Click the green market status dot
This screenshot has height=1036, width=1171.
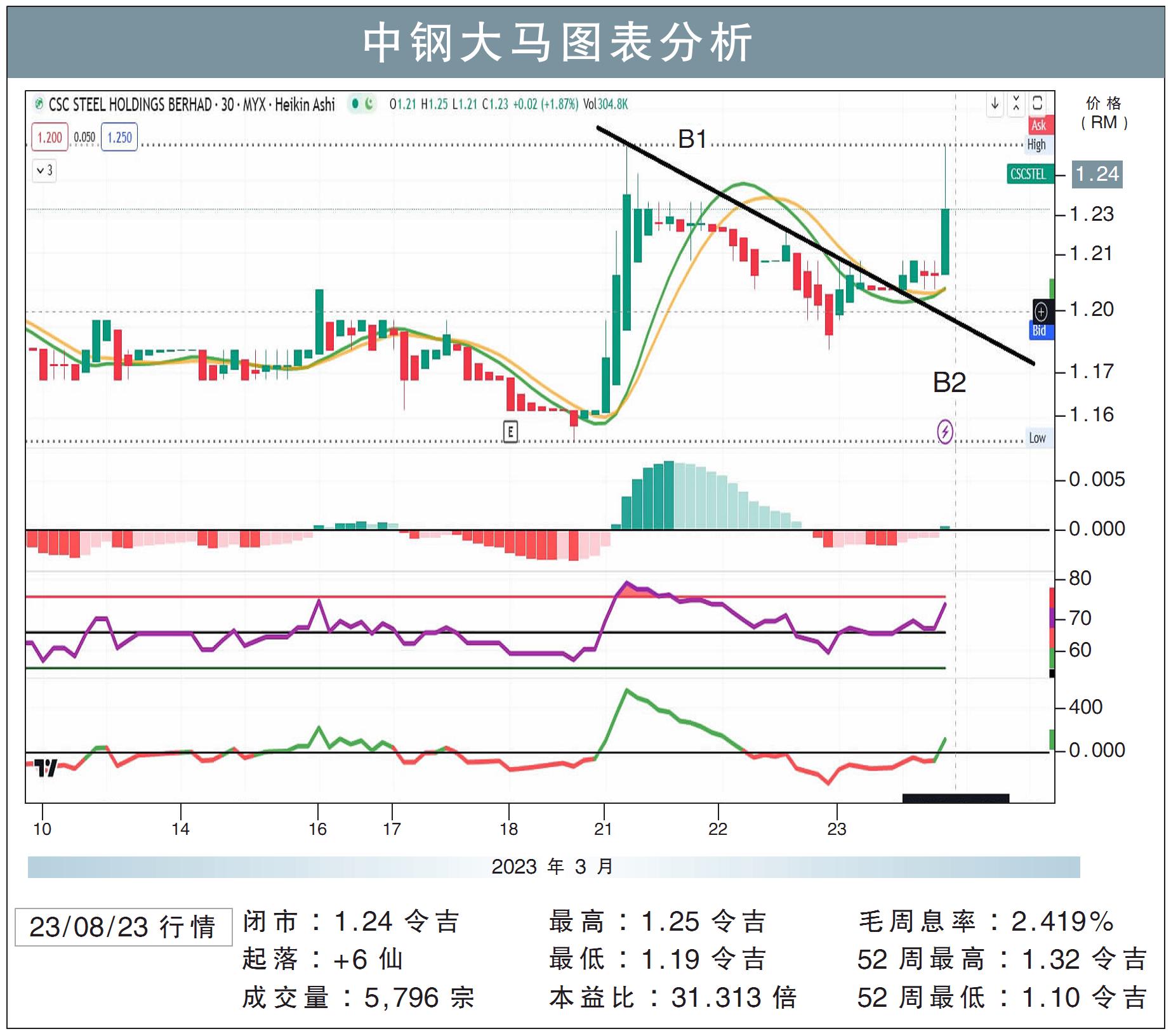pos(355,103)
